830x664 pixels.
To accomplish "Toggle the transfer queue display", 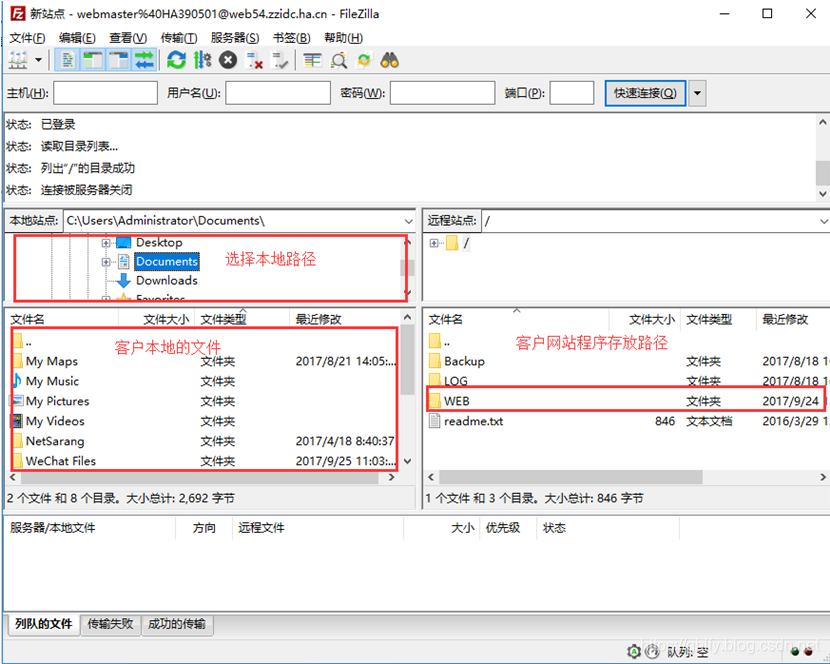I will (144, 60).
